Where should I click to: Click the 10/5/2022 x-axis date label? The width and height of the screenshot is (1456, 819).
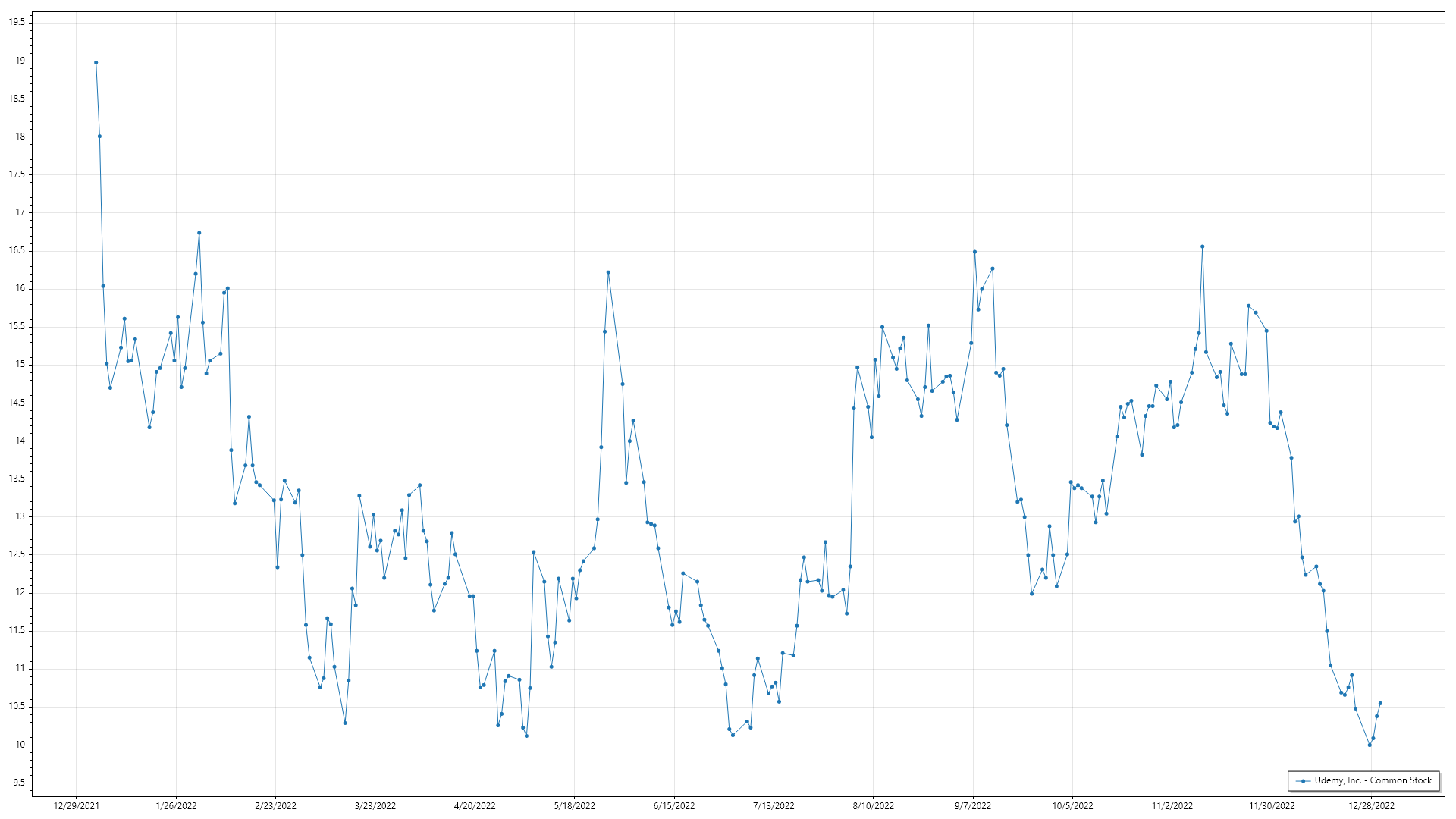pos(1072,805)
